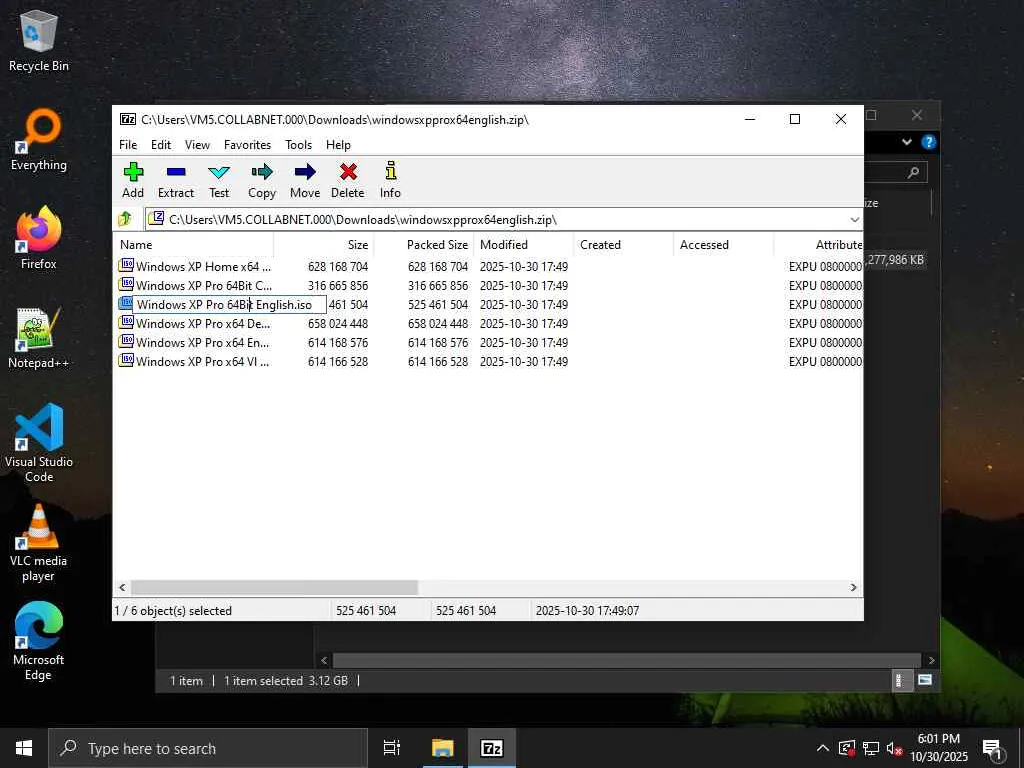Click the packed size 316 665 856
This screenshot has width=1024, height=768.
(438, 285)
